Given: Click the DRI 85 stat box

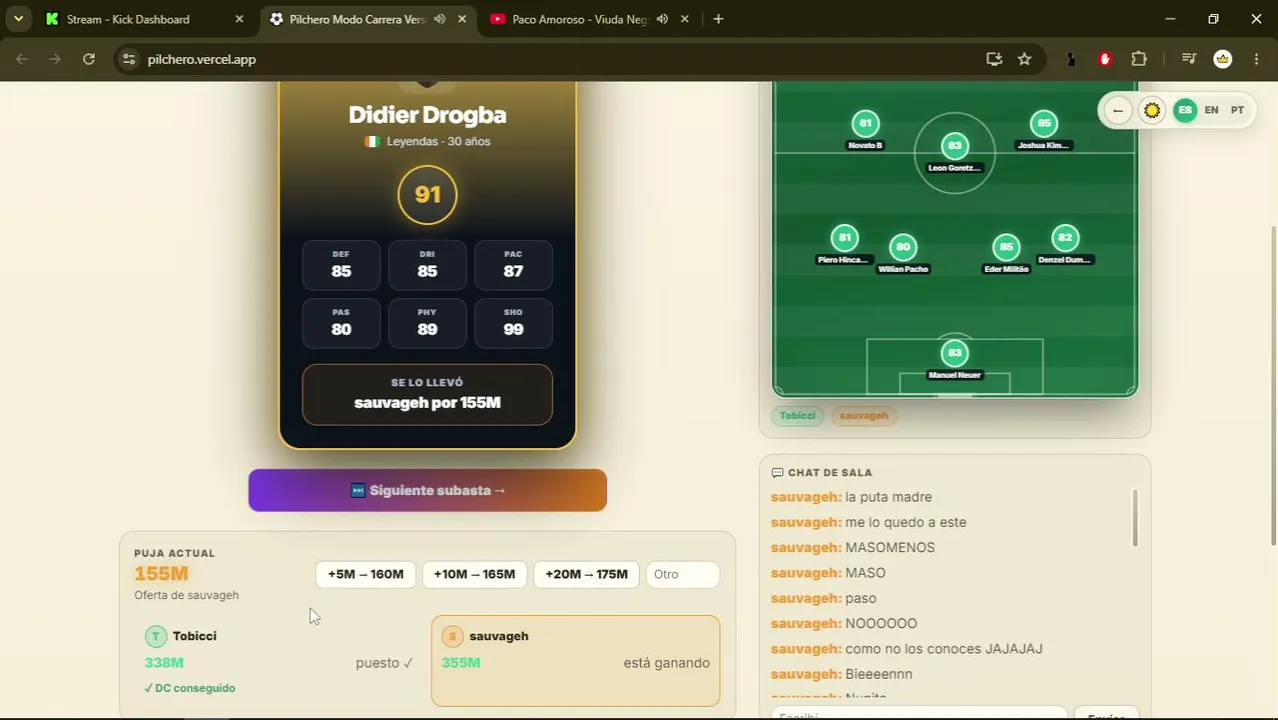Looking at the screenshot, I should tap(427, 265).
